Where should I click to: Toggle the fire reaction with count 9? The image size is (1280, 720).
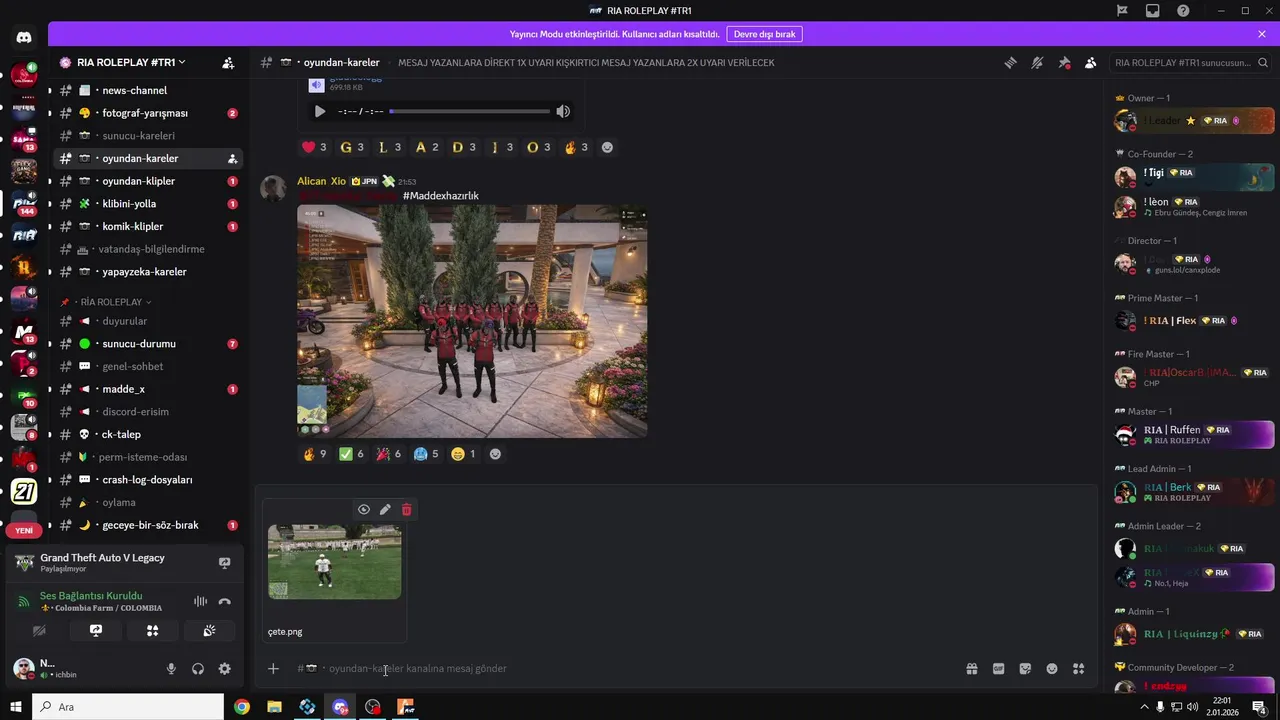click(315, 454)
